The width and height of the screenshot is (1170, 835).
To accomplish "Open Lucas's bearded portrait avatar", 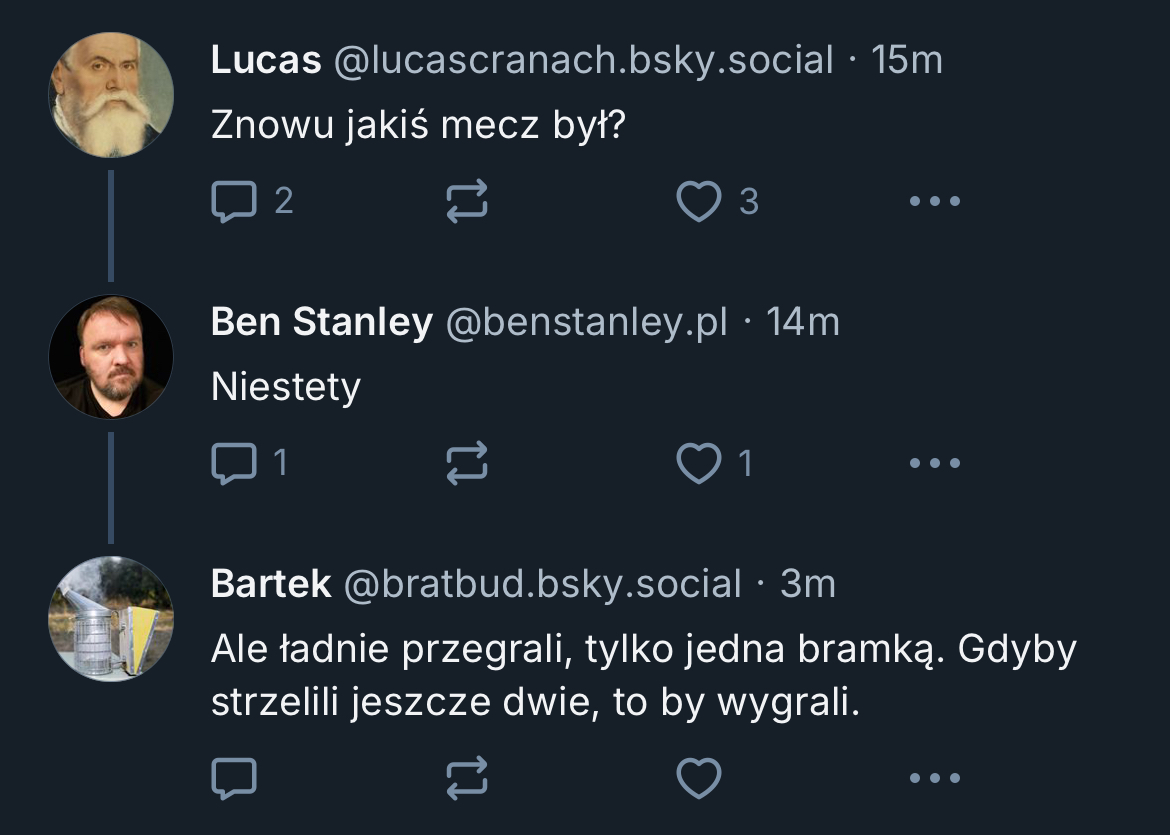I will pos(111,95).
